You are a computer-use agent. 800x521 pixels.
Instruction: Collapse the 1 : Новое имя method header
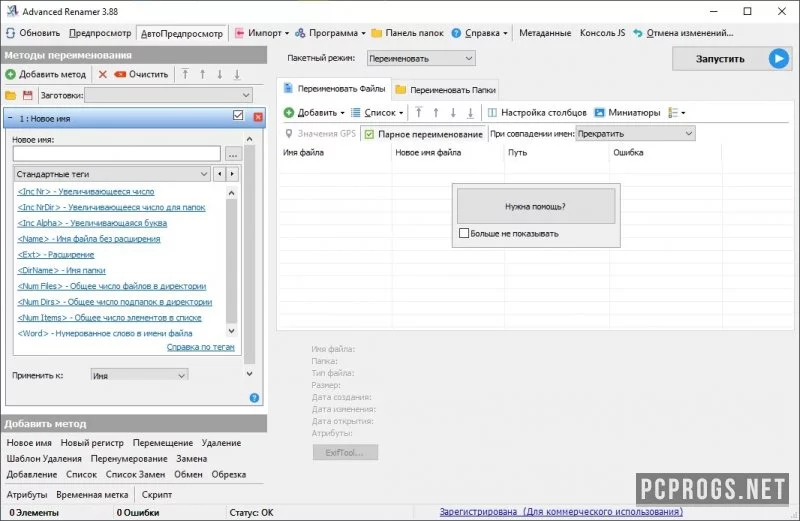(10, 118)
